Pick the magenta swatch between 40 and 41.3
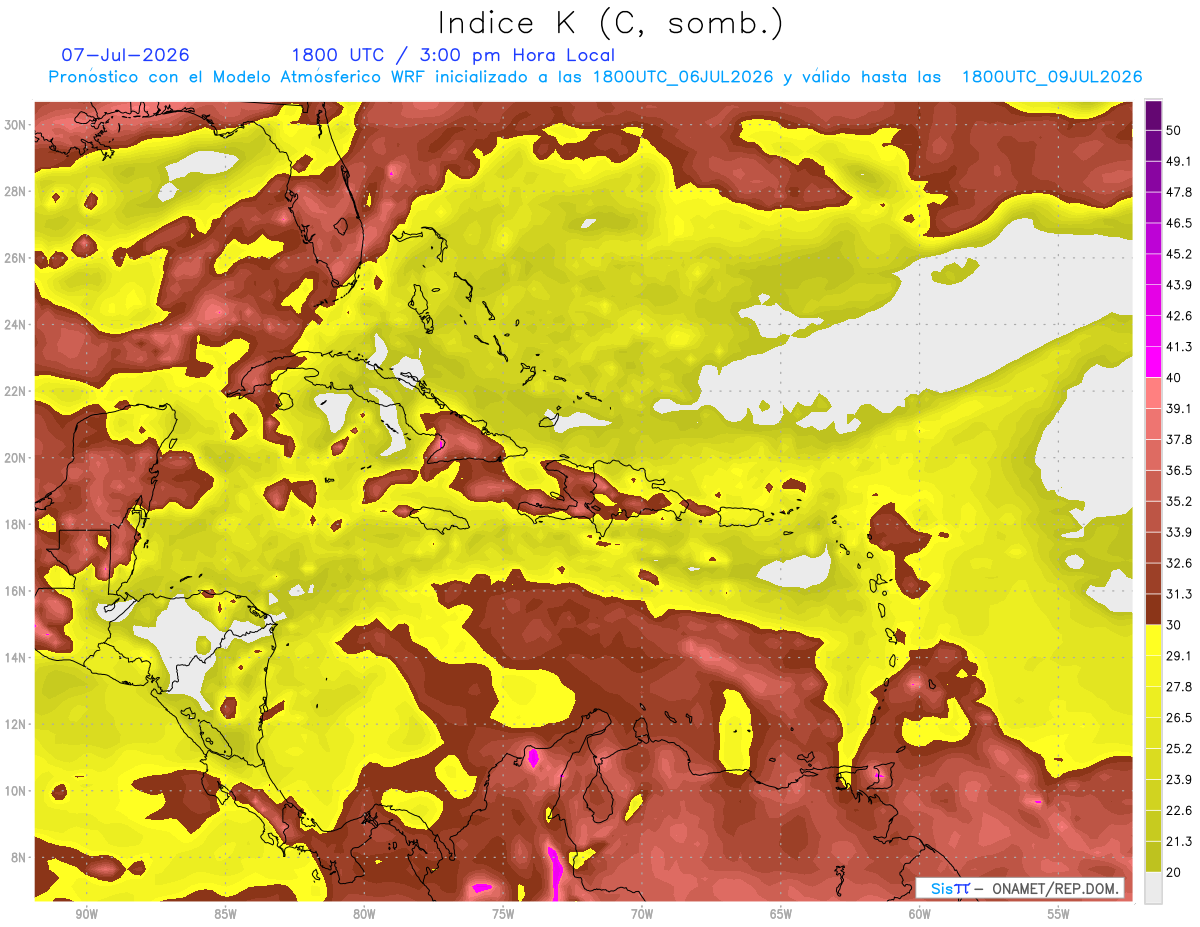This screenshot has height=927, width=1200. [1153, 362]
